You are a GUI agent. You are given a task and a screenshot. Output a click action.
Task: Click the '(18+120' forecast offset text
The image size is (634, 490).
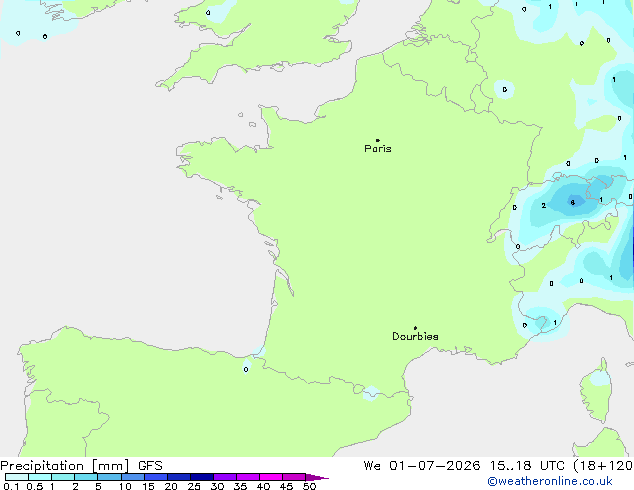click(x=603, y=466)
